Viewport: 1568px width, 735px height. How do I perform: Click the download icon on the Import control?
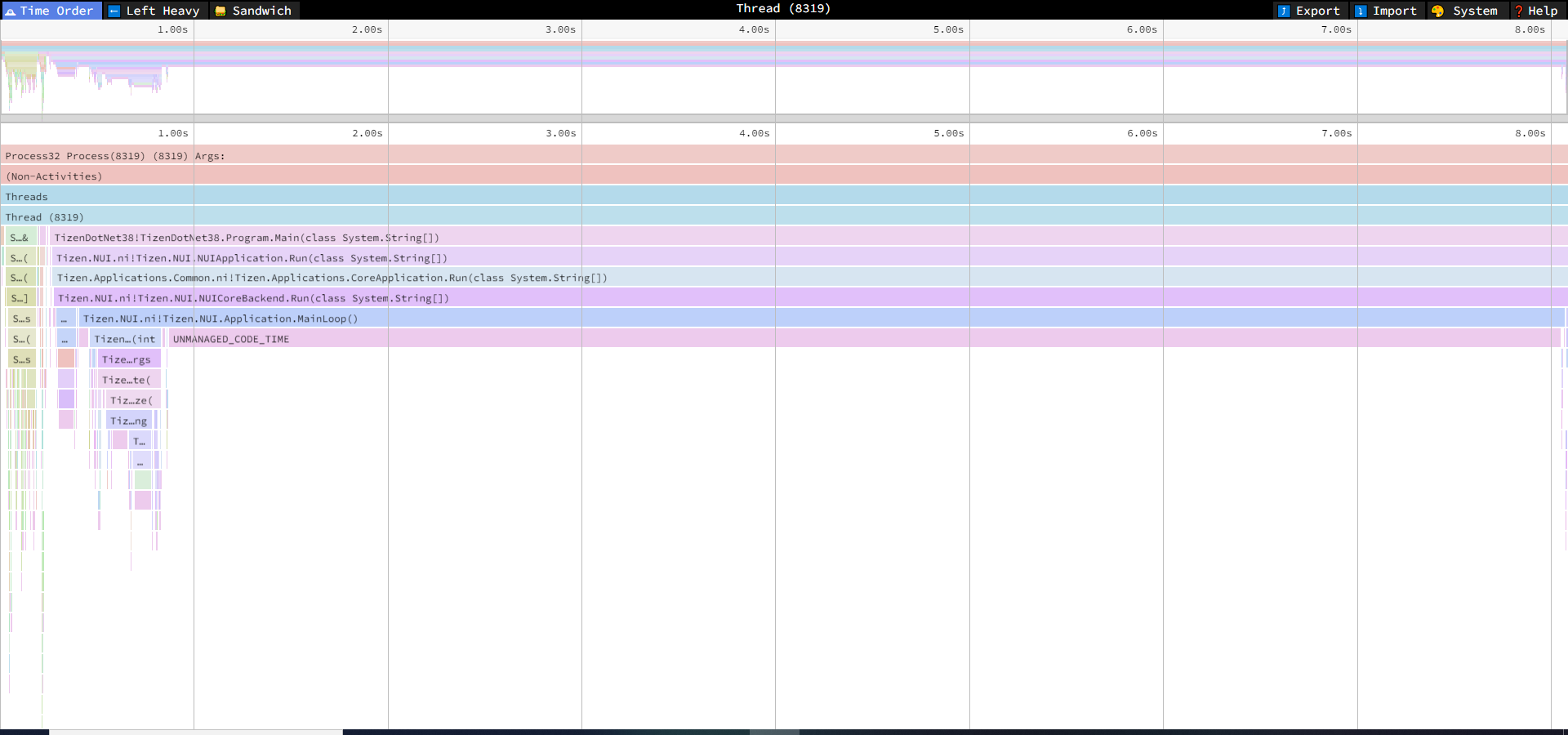click(x=1360, y=11)
